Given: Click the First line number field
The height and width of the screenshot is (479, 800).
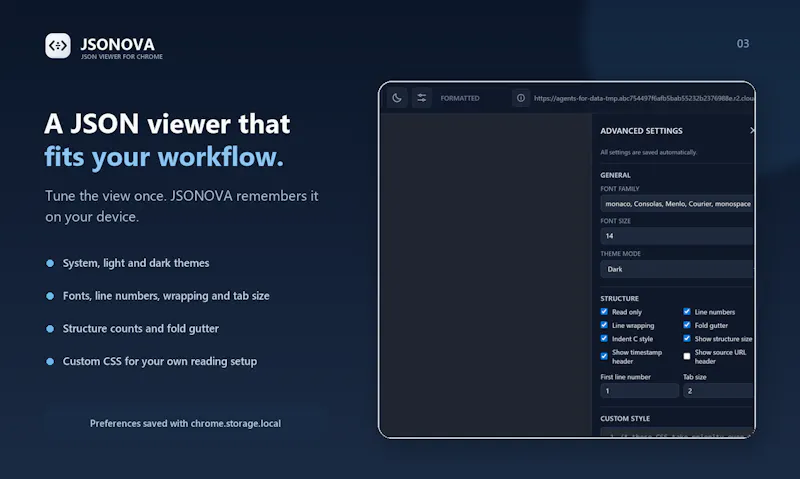Looking at the screenshot, I should pyautogui.click(x=639, y=391).
